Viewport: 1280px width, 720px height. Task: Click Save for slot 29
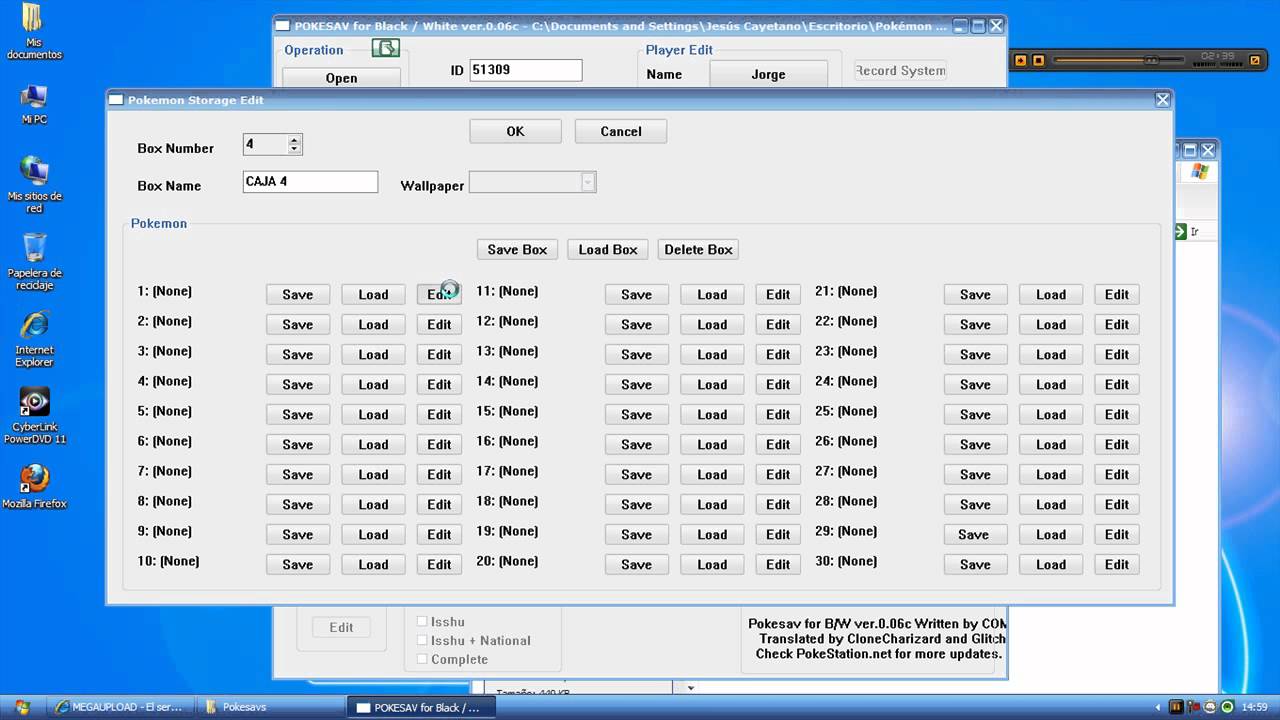click(x=974, y=534)
